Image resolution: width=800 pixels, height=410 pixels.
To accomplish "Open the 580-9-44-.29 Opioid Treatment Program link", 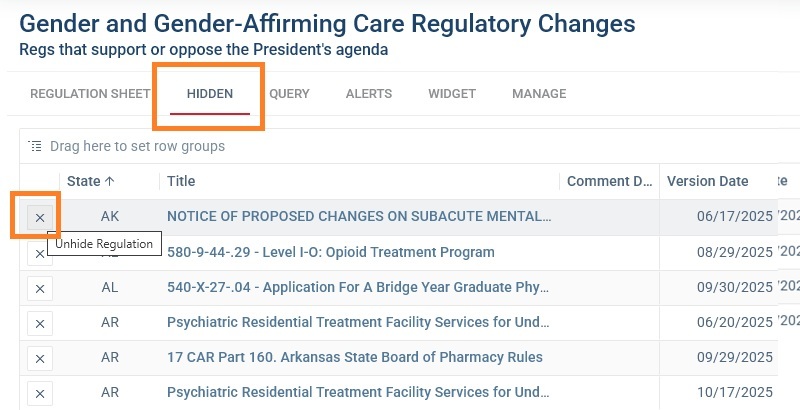I will [331, 252].
